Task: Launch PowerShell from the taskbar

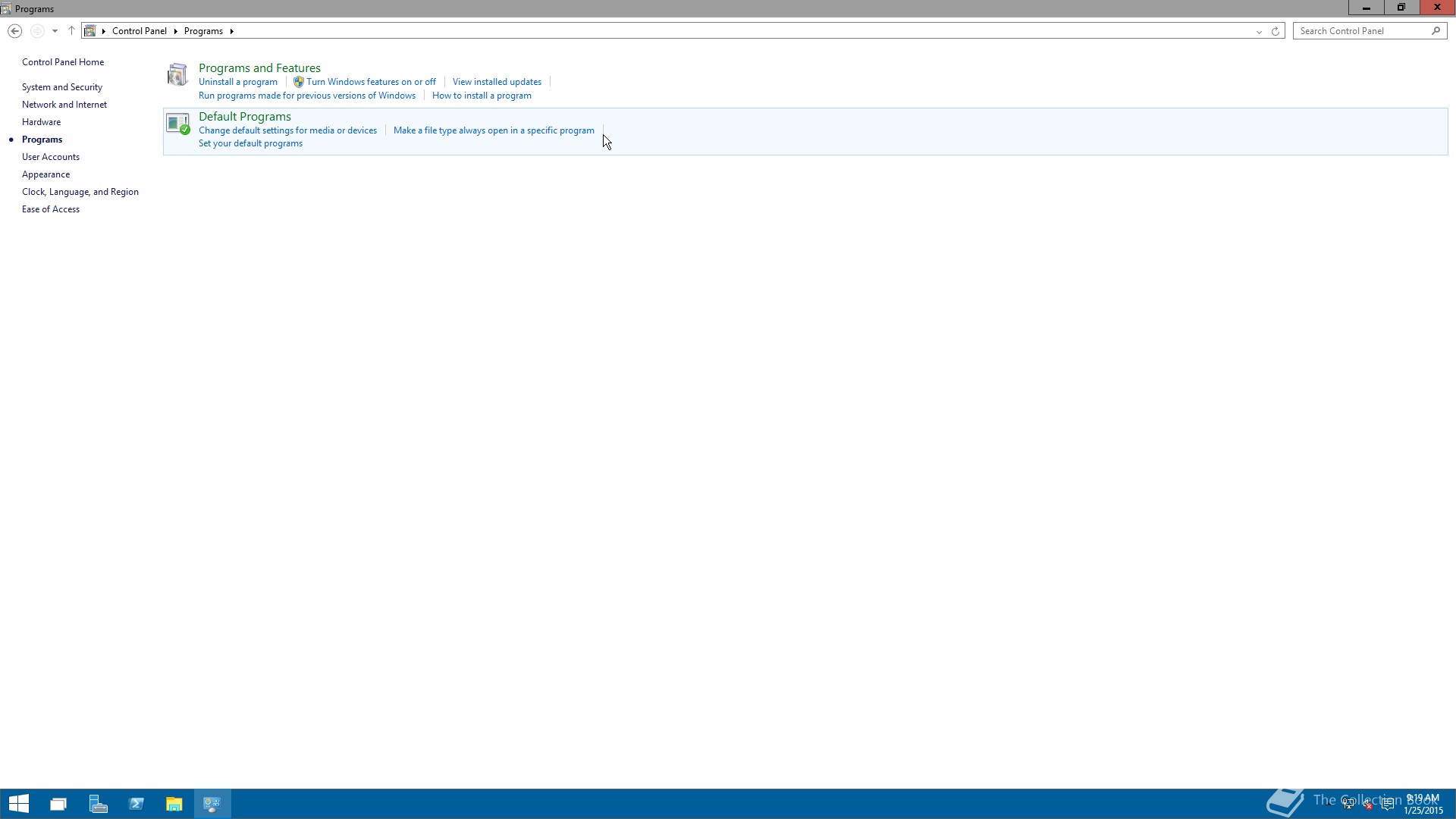Action: pos(136,804)
